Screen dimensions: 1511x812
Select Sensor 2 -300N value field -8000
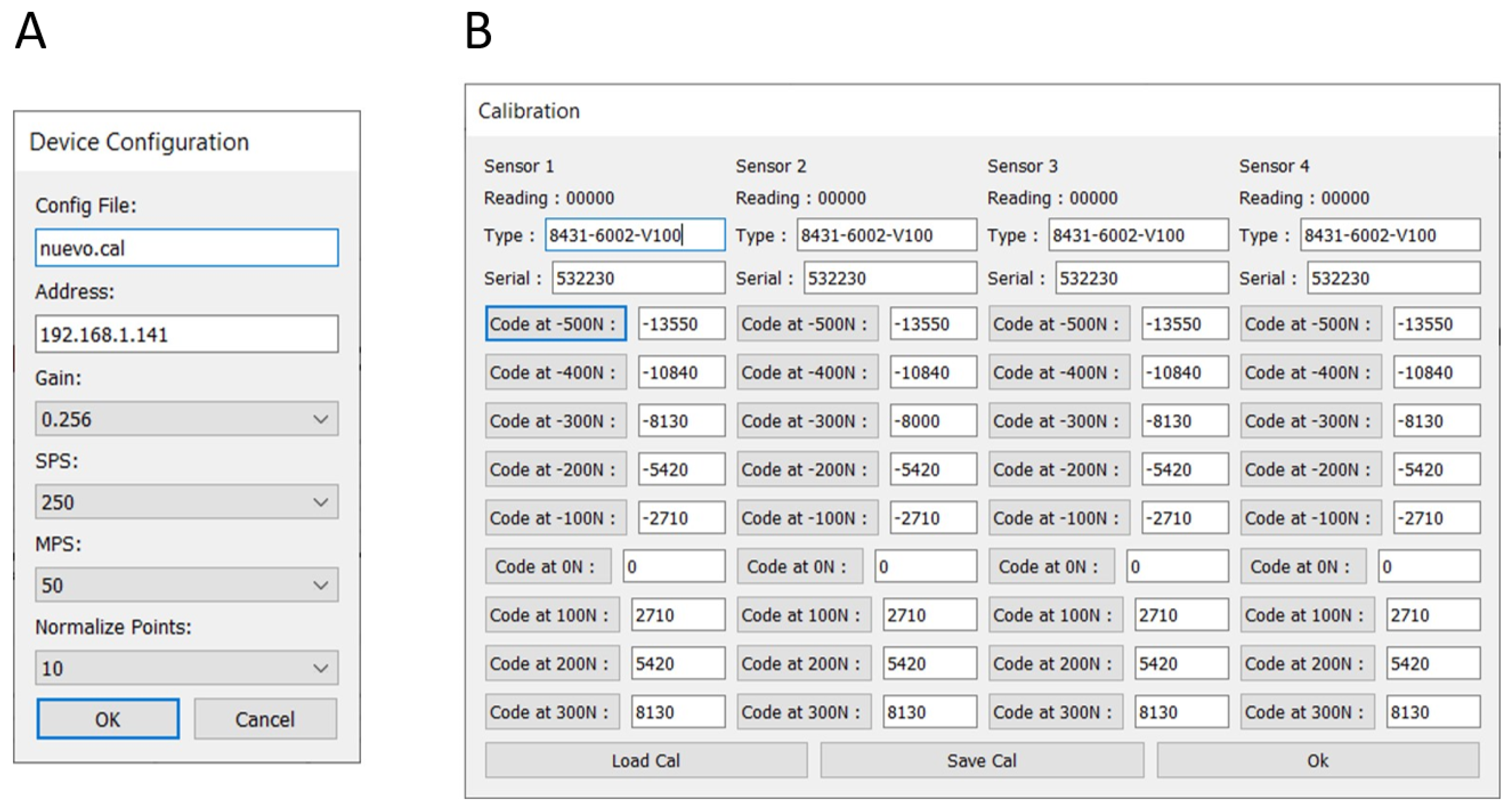933,421
